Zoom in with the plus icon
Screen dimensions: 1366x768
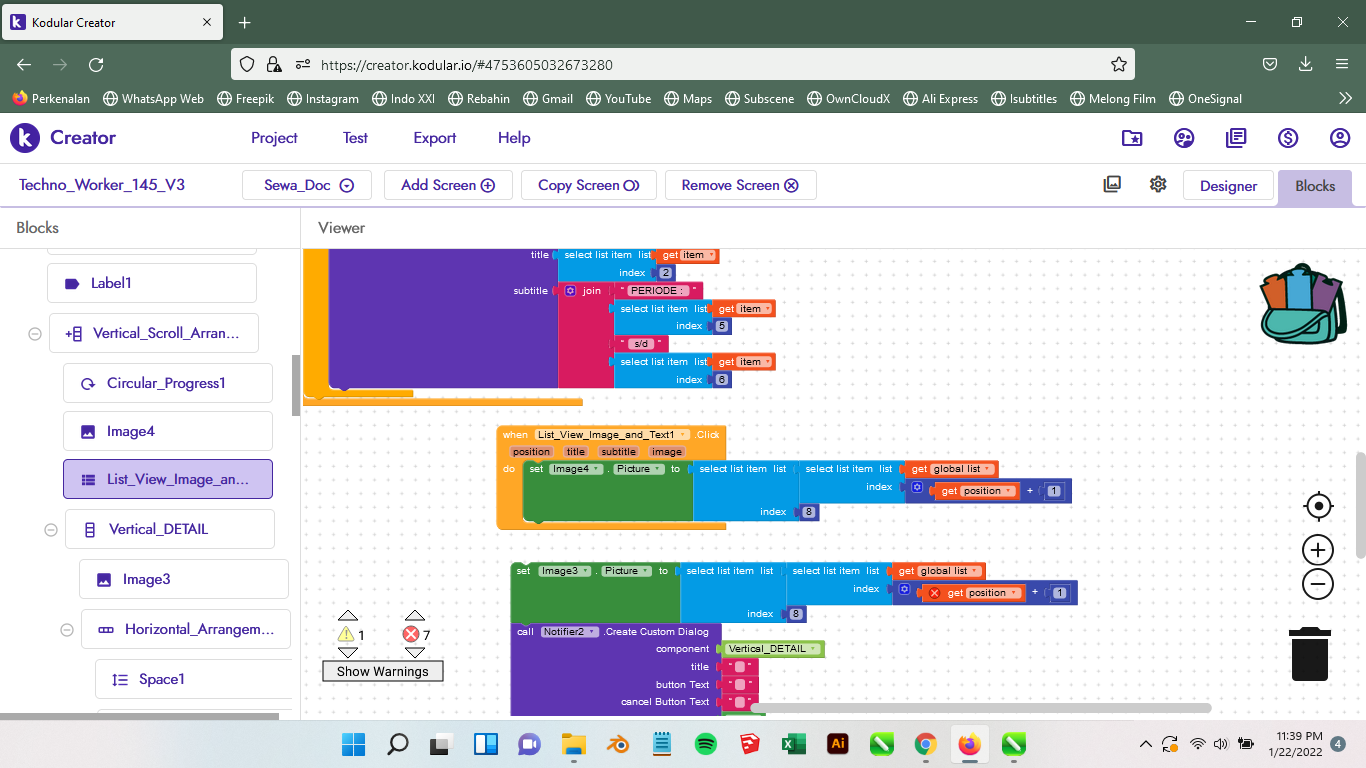(x=1318, y=550)
